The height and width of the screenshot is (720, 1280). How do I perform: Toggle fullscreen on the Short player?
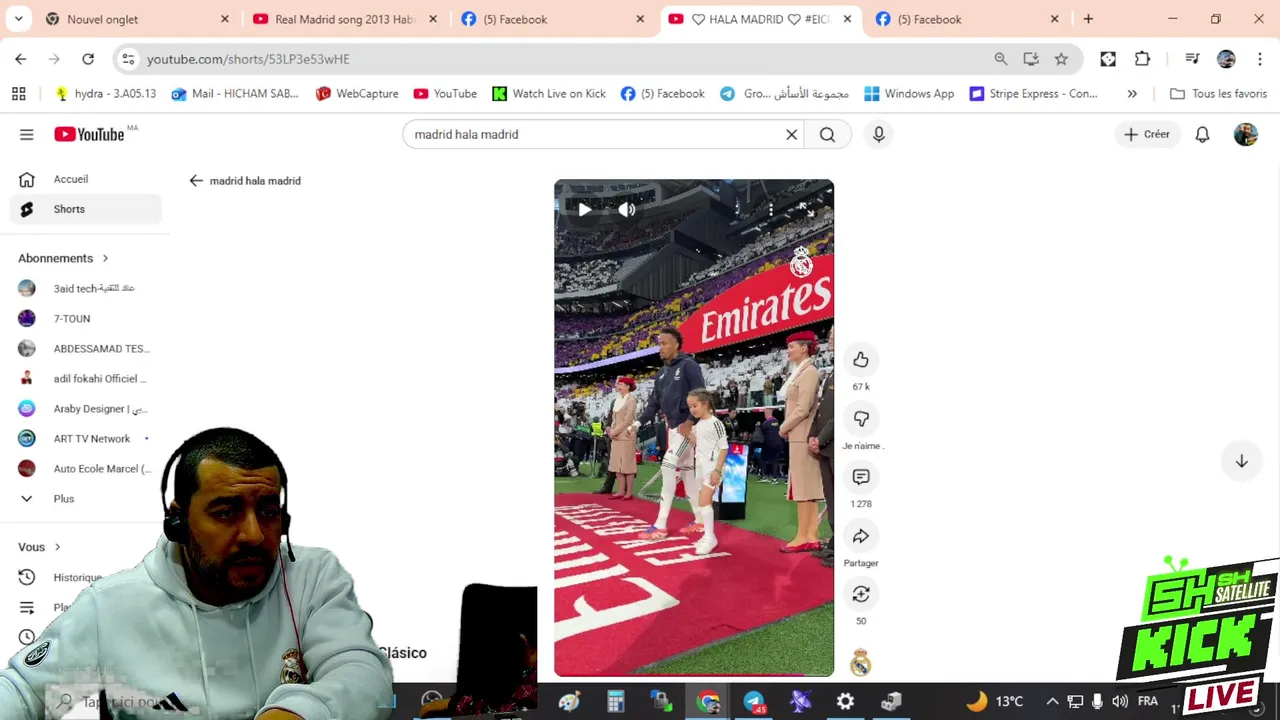[807, 210]
